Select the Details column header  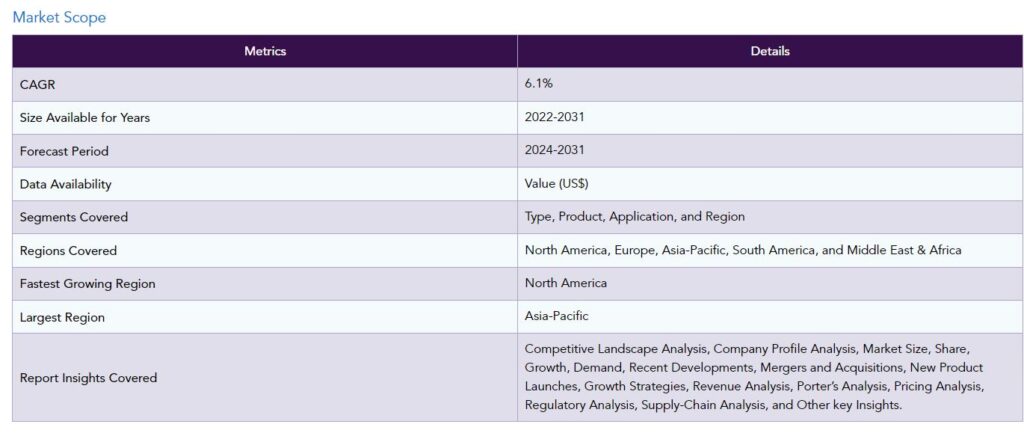pos(770,51)
